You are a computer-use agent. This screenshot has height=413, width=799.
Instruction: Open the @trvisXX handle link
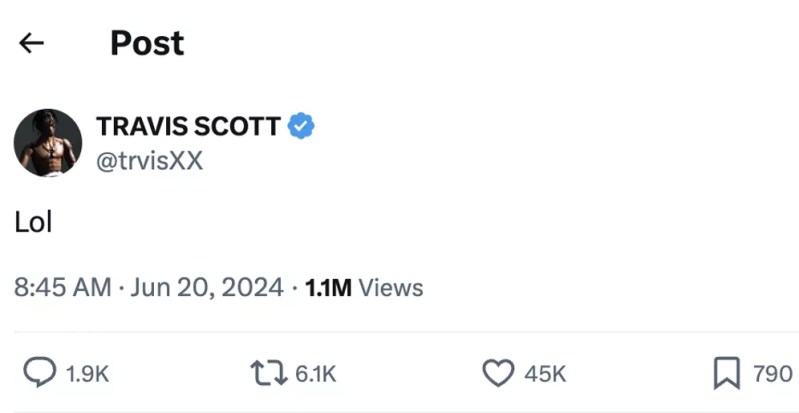(149, 159)
